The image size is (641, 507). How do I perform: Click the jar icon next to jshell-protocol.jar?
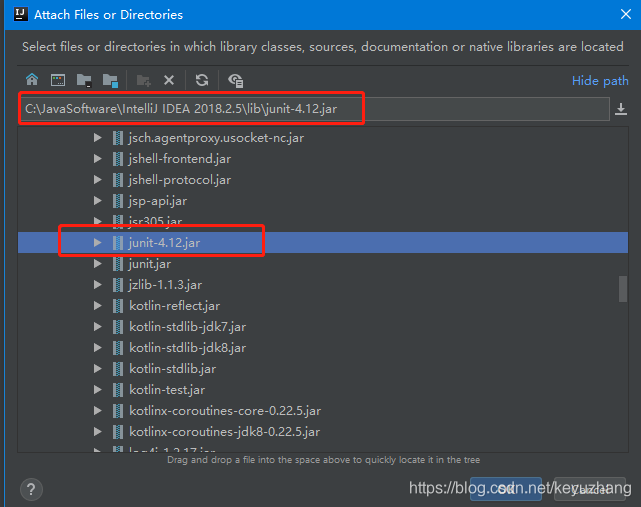[x=118, y=180]
